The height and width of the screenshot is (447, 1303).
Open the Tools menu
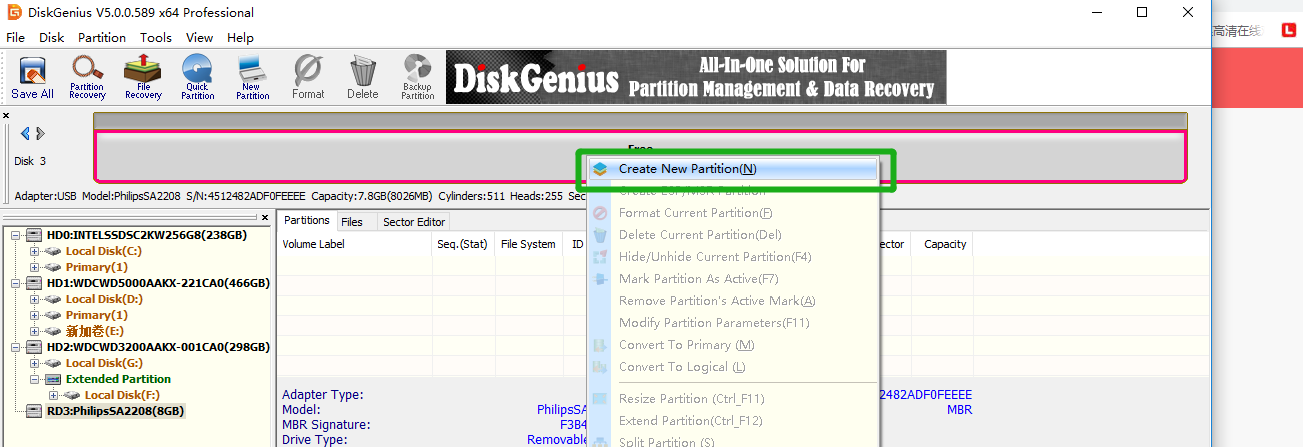tap(156, 37)
